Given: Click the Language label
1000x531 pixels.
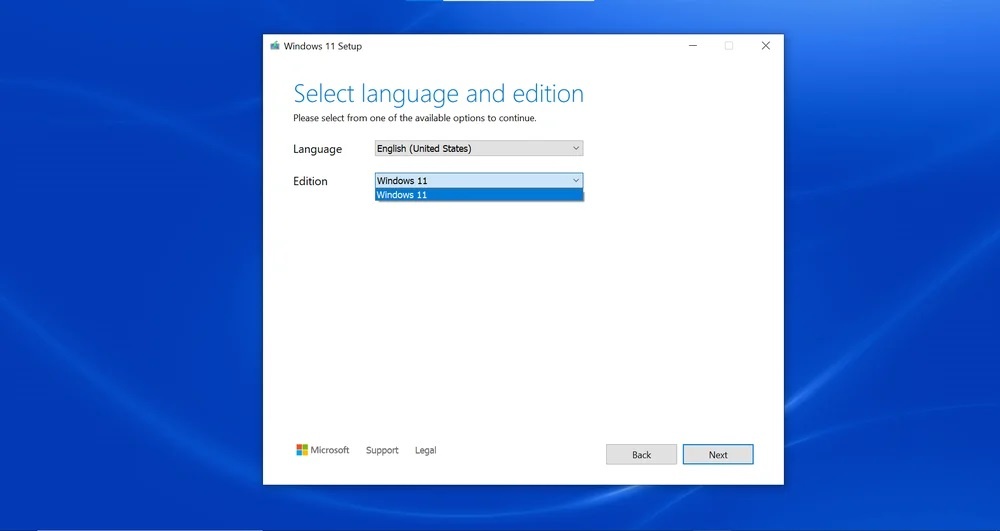Looking at the screenshot, I should [317, 149].
